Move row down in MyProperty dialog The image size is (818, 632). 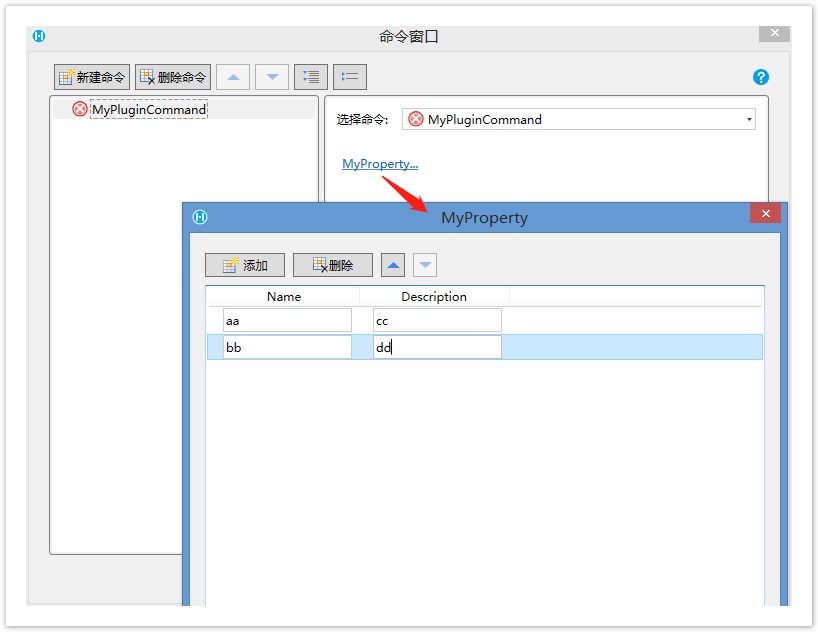pos(426,265)
